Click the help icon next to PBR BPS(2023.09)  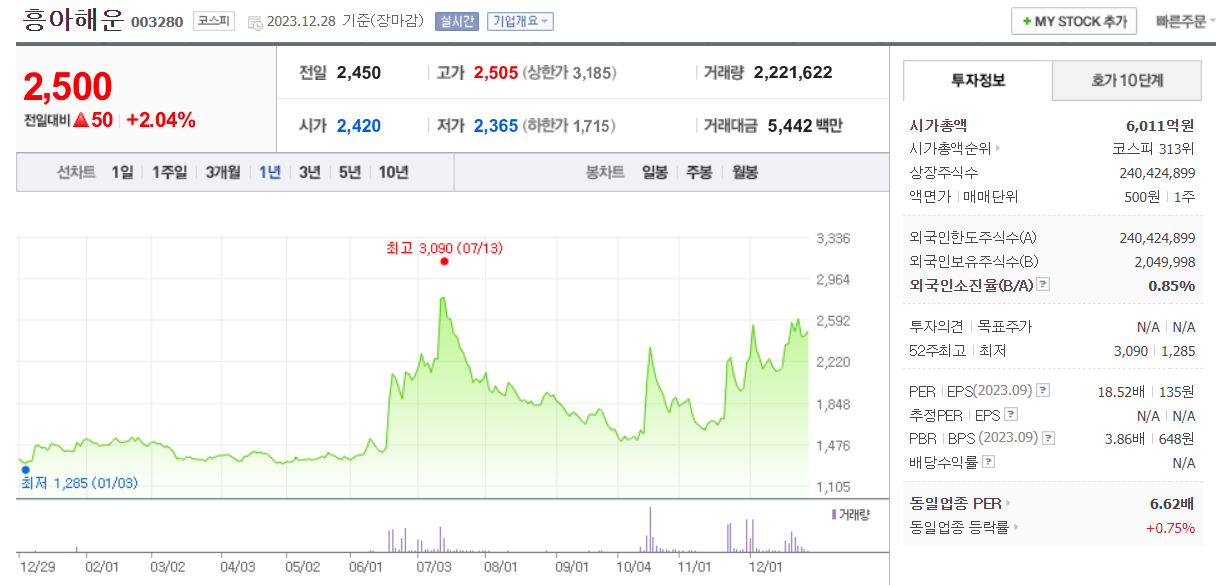click(x=1046, y=438)
